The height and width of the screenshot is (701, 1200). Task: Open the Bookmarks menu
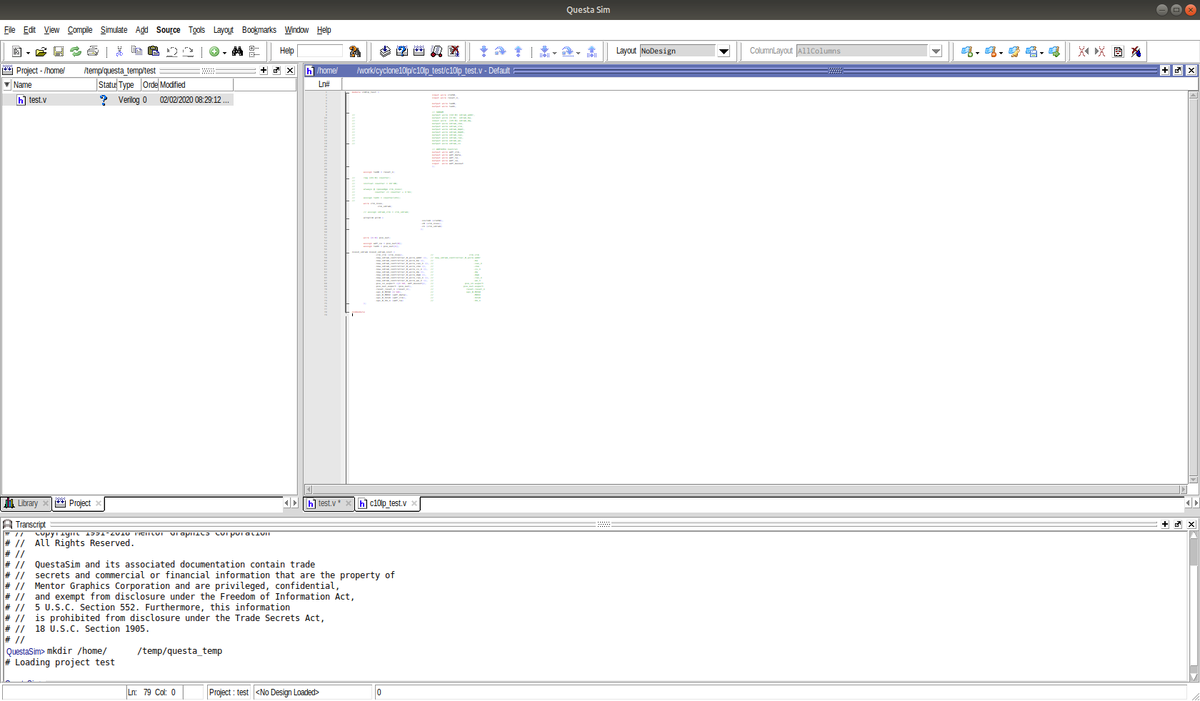coord(259,30)
